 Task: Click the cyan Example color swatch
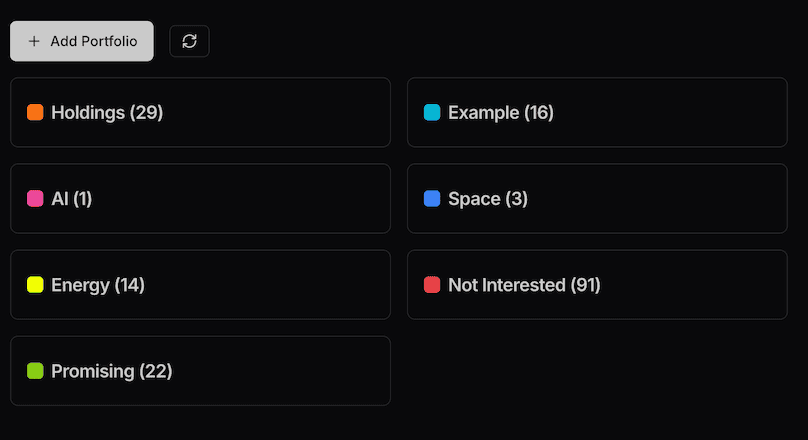coord(432,112)
